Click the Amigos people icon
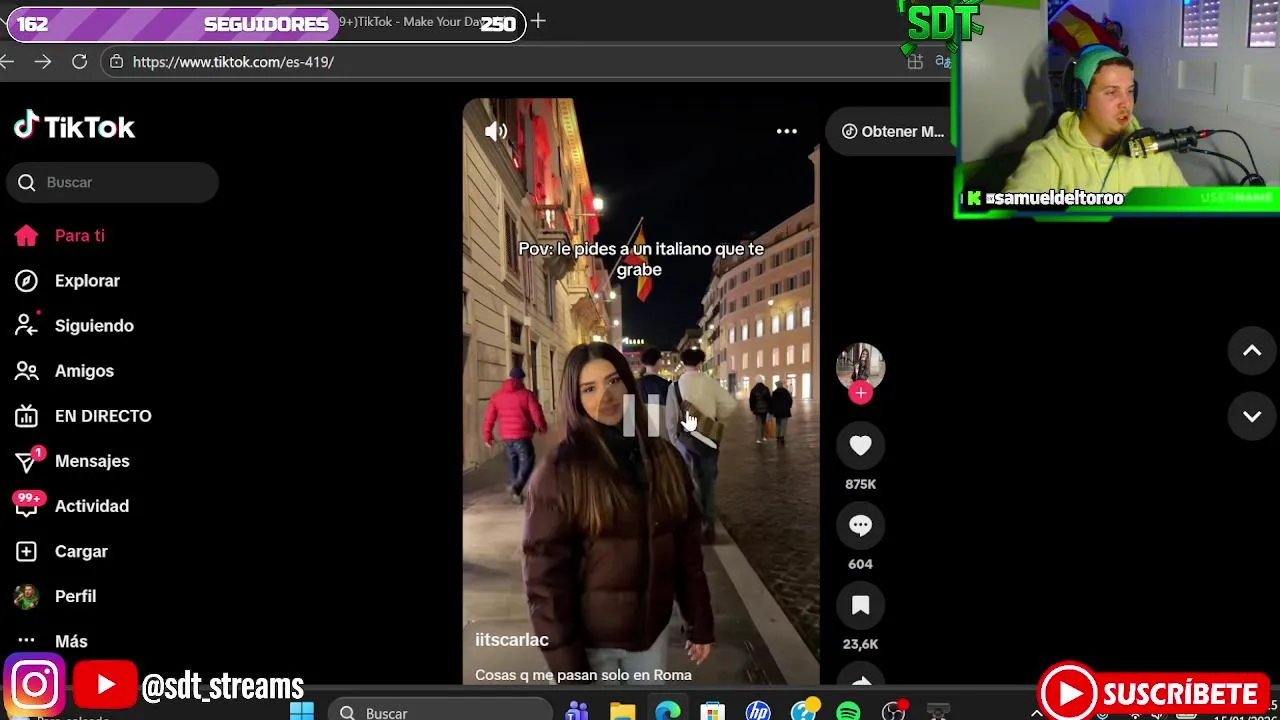The height and width of the screenshot is (720, 1280). (x=26, y=371)
